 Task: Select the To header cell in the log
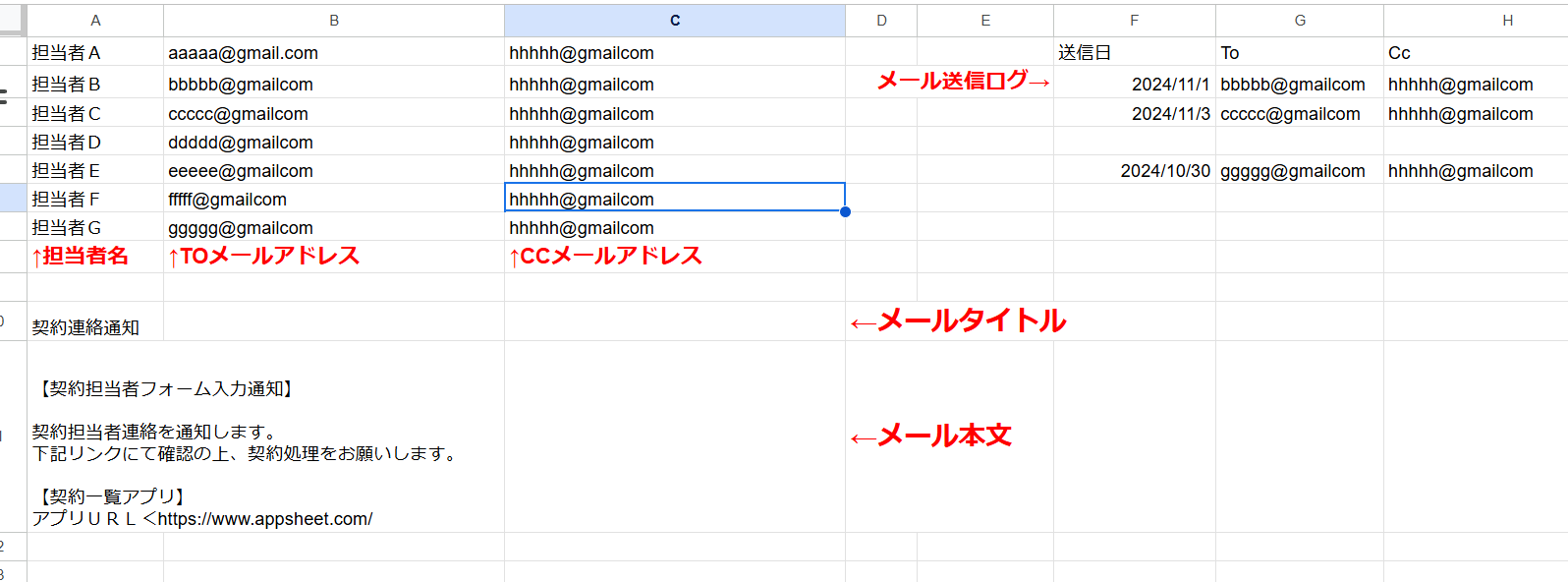pyautogui.click(x=1300, y=52)
